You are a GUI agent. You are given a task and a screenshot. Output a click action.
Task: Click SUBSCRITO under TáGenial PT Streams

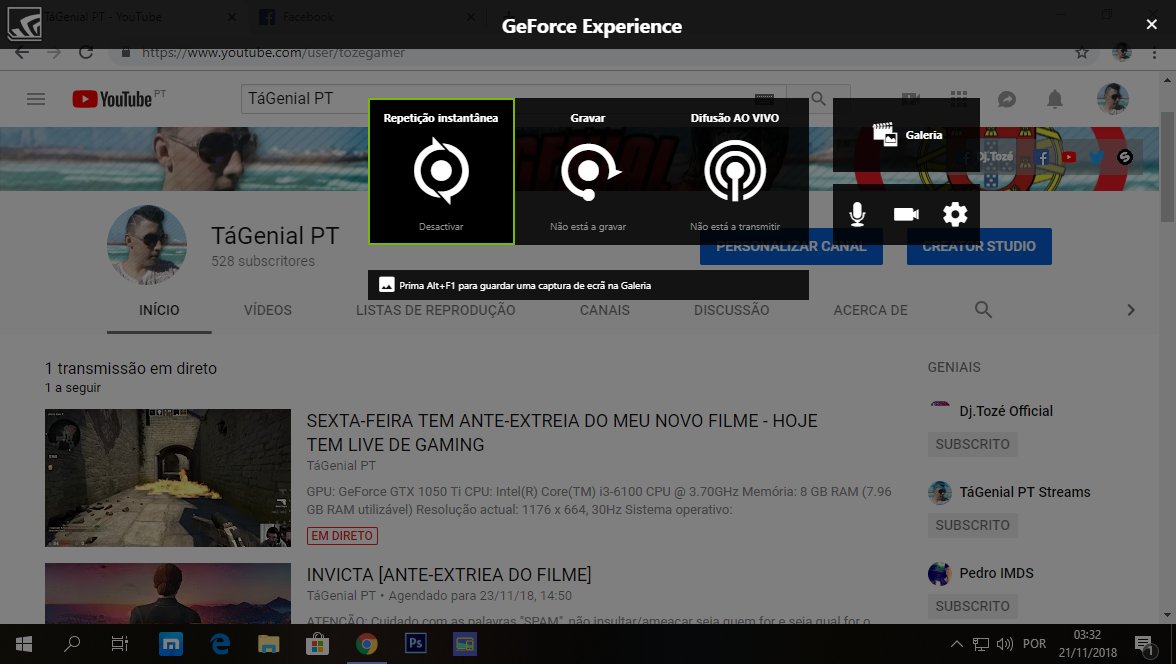[972, 525]
